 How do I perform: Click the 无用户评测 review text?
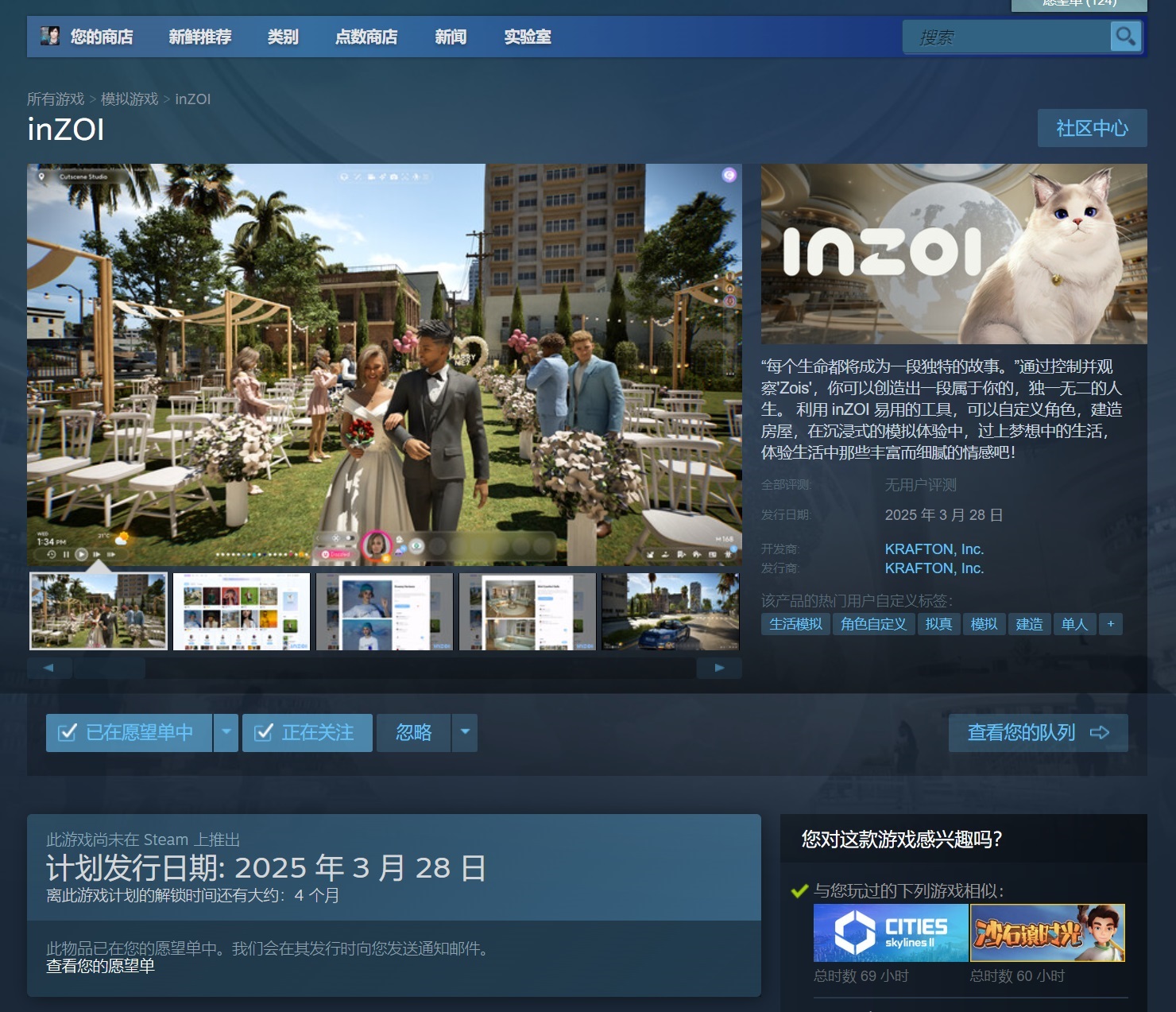pyautogui.click(x=921, y=485)
